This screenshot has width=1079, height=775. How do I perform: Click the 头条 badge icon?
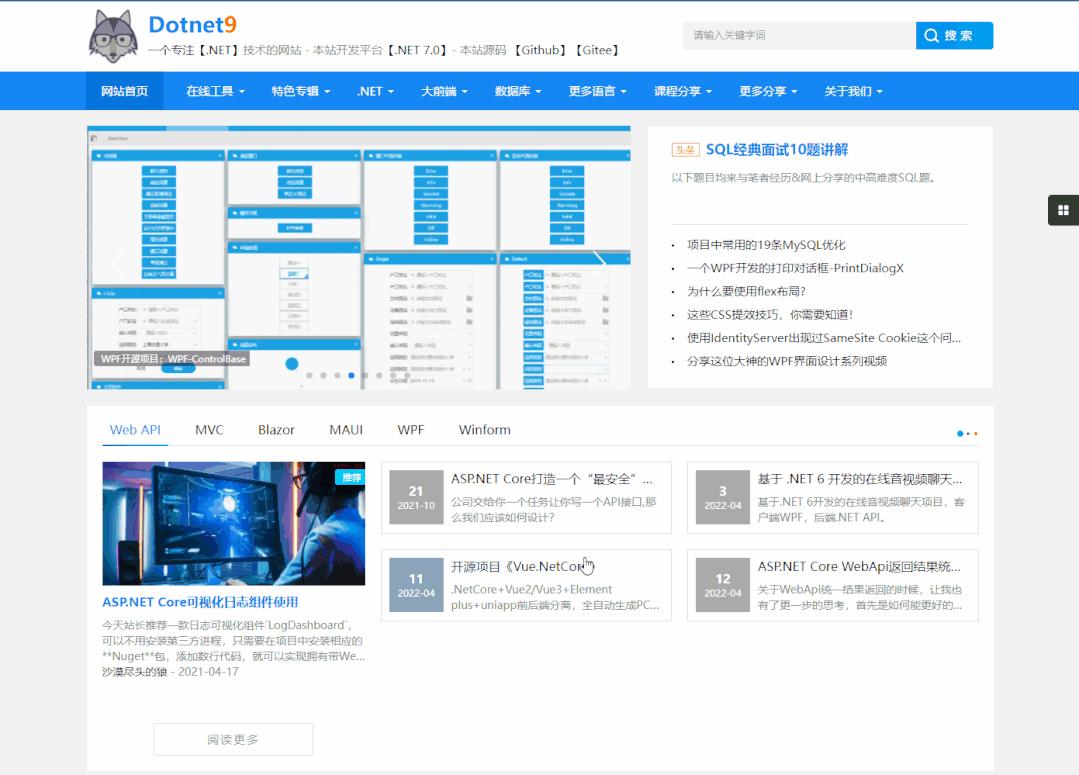click(x=685, y=149)
